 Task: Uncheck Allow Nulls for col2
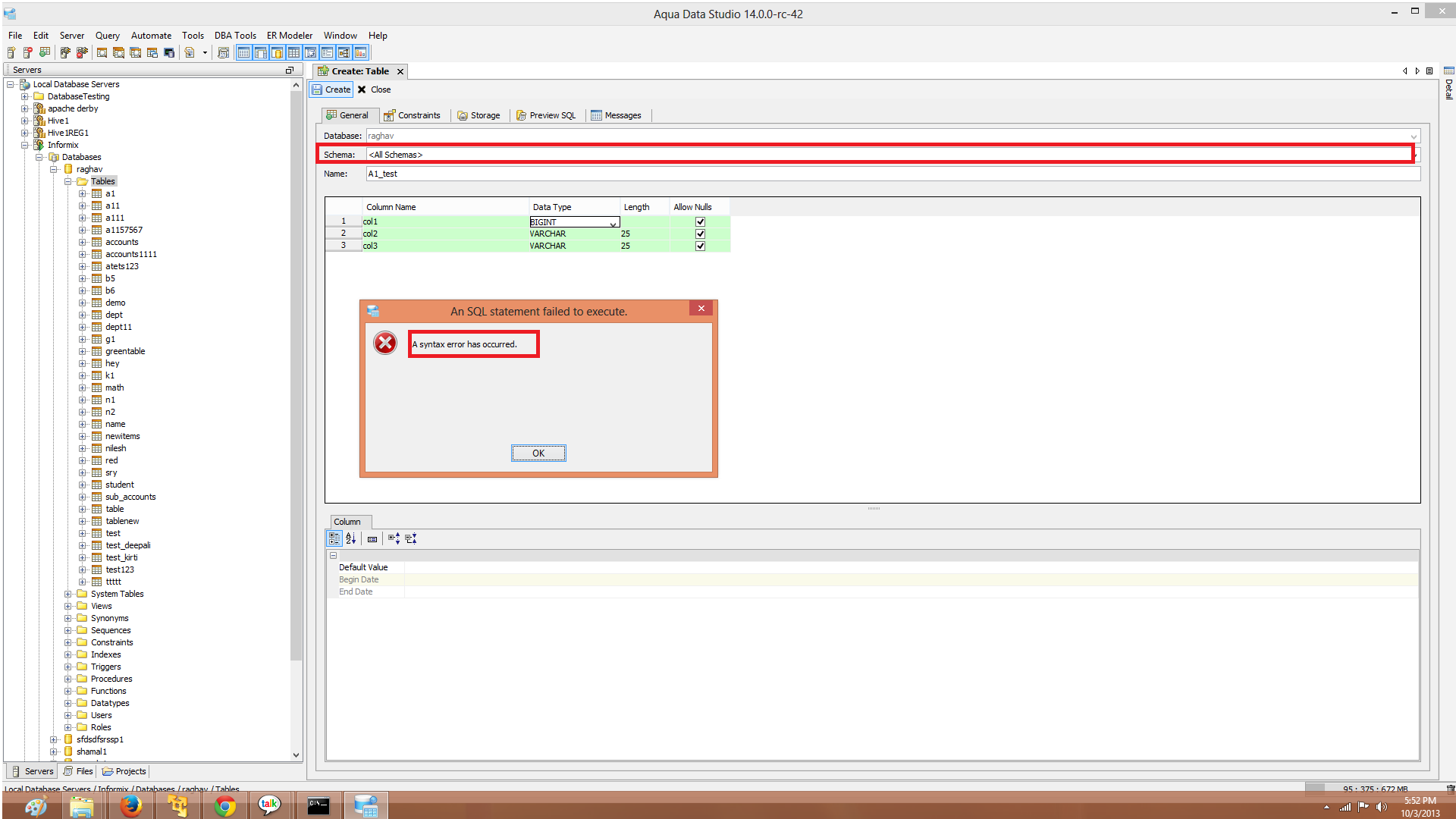(x=700, y=234)
